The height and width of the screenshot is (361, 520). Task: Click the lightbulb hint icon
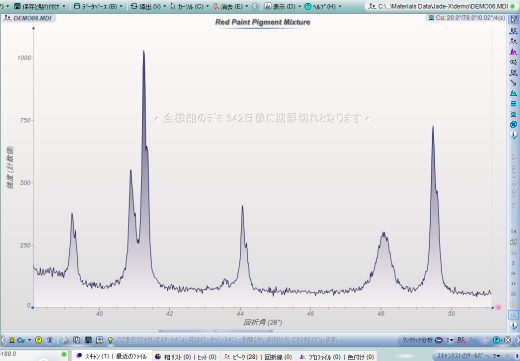[x=110, y=340]
